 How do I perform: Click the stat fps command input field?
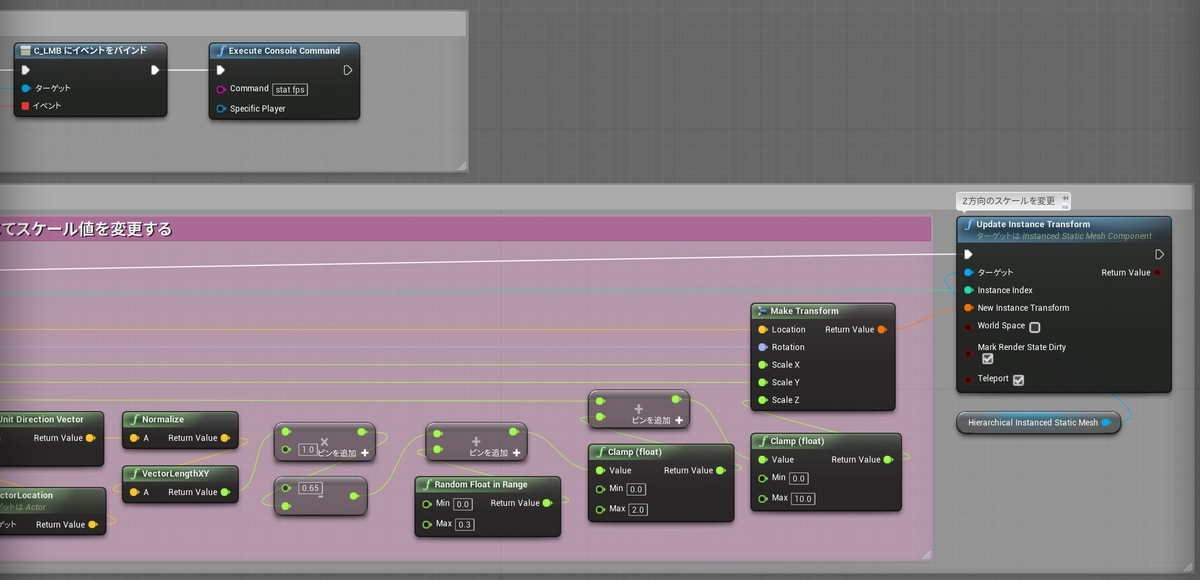pos(289,89)
